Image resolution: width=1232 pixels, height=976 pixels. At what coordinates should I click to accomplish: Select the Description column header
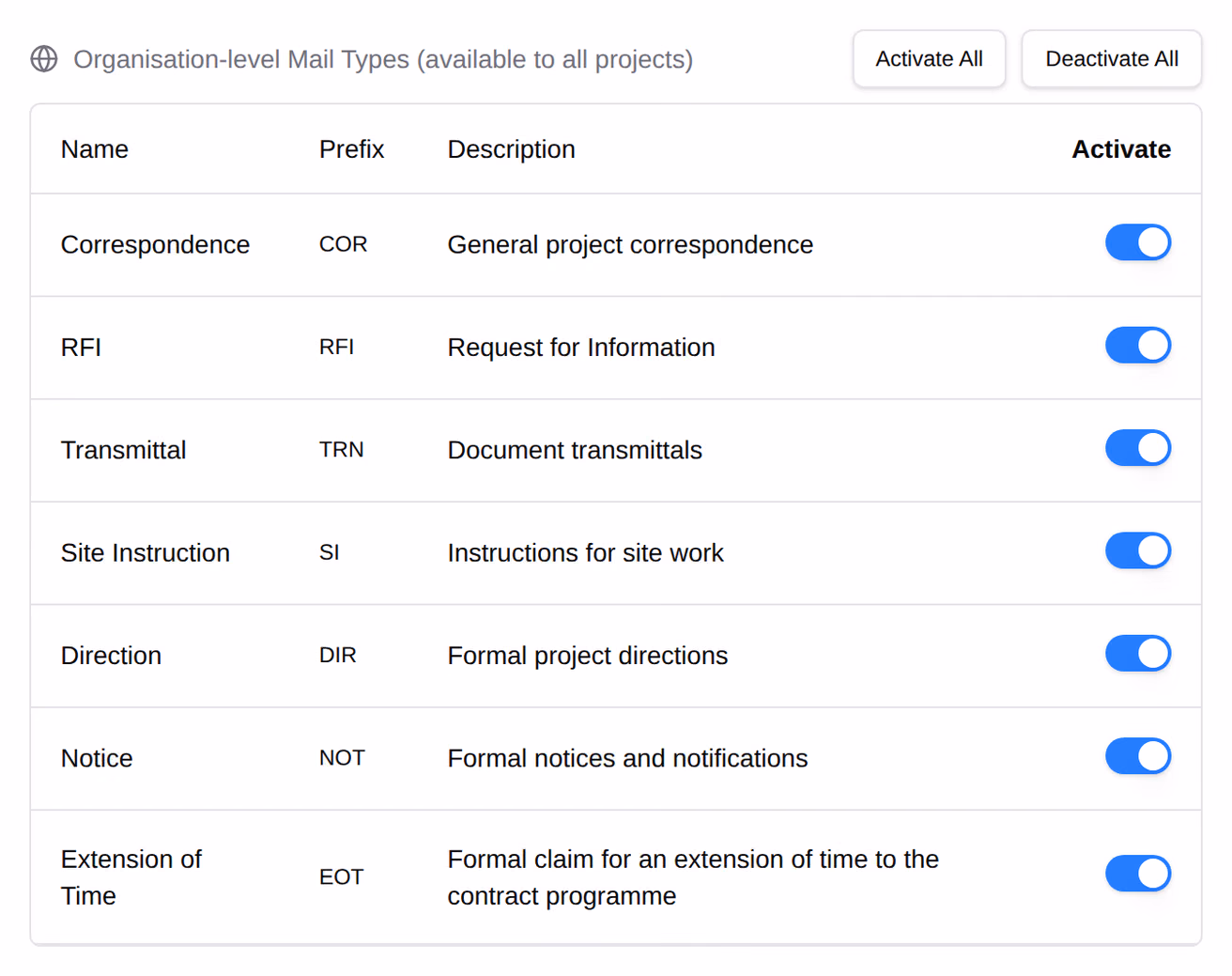[511, 149]
